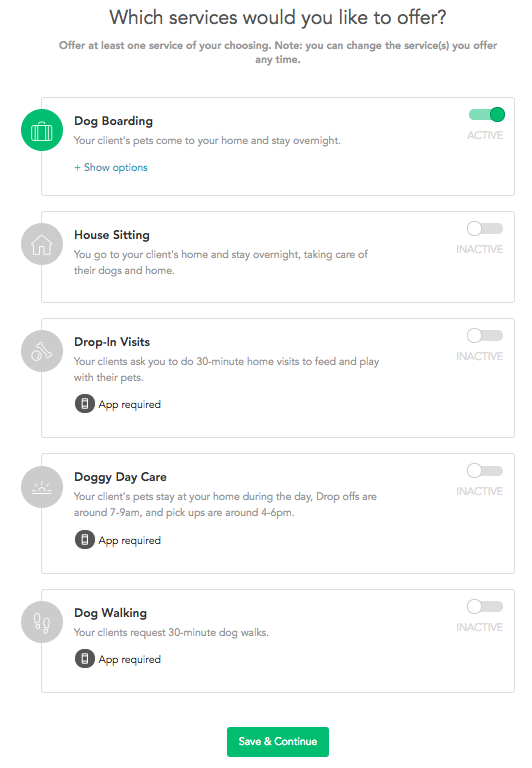This screenshot has height=768, width=532.
Task: Click the Drop-In Visits bone icon
Action: click(x=42, y=351)
